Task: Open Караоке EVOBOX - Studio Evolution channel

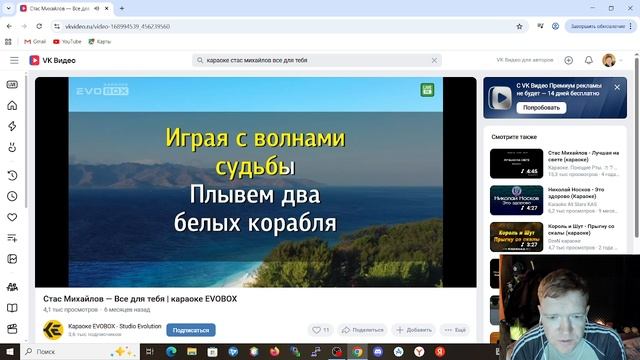Action: click(115, 326)
